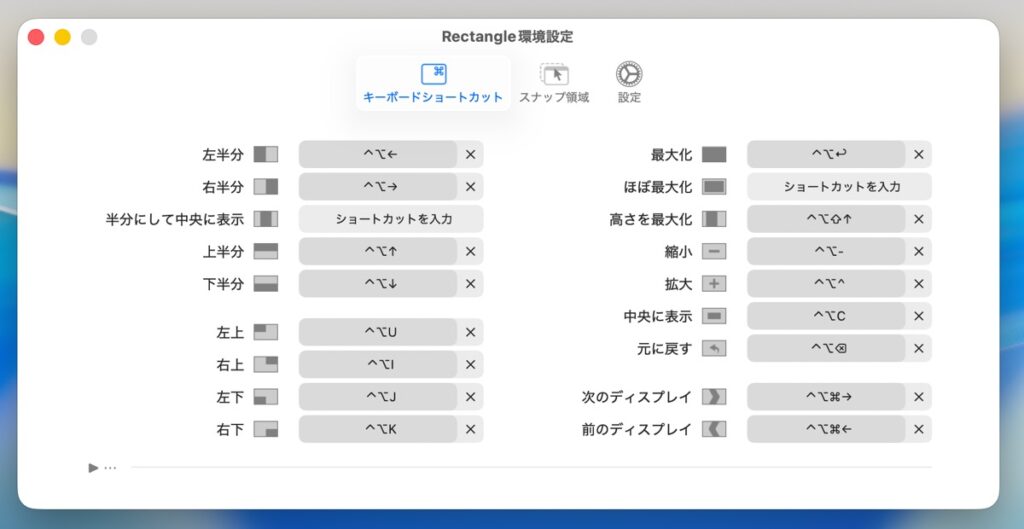Viewport: 1024px width, 529px height.
Task: Click the 元に戻す restore arrow icon
Action: coord(714,349)
